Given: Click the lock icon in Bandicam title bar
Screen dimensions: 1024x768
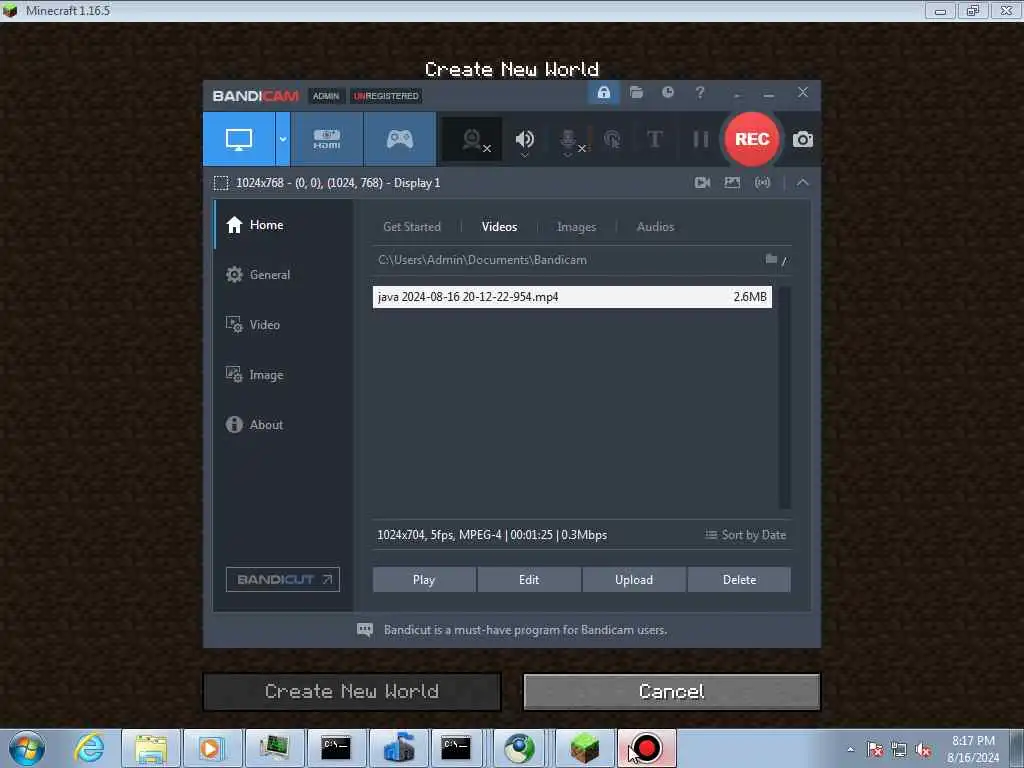Looking at the screenshot, I should click(x=603, y=93).
